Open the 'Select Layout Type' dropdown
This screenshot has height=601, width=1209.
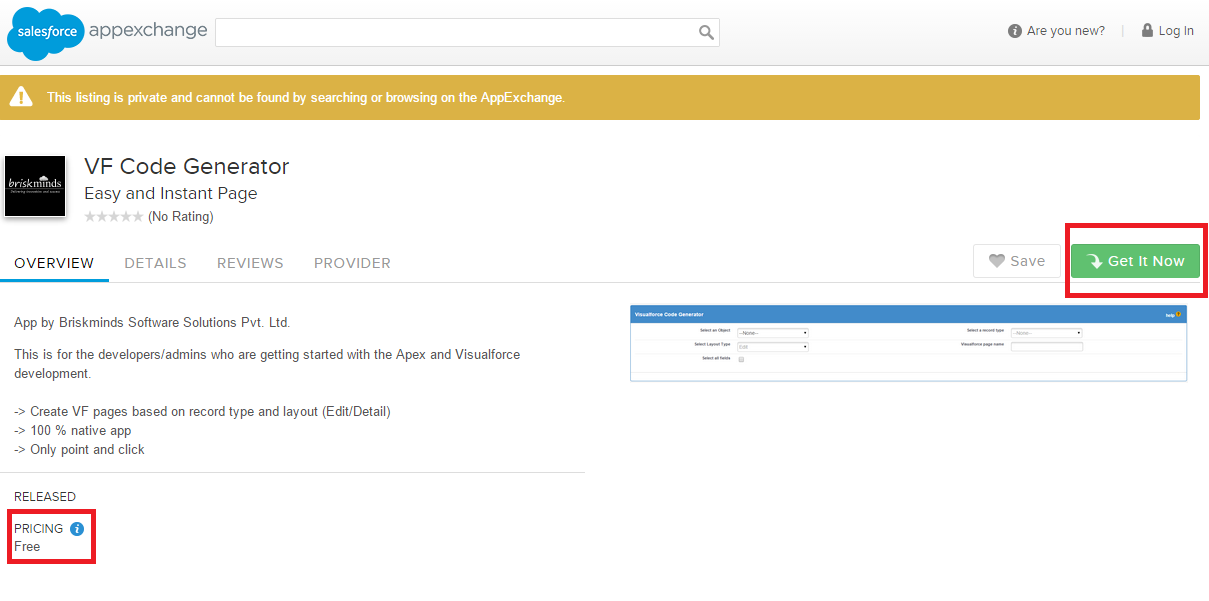[x=774, y=346]
